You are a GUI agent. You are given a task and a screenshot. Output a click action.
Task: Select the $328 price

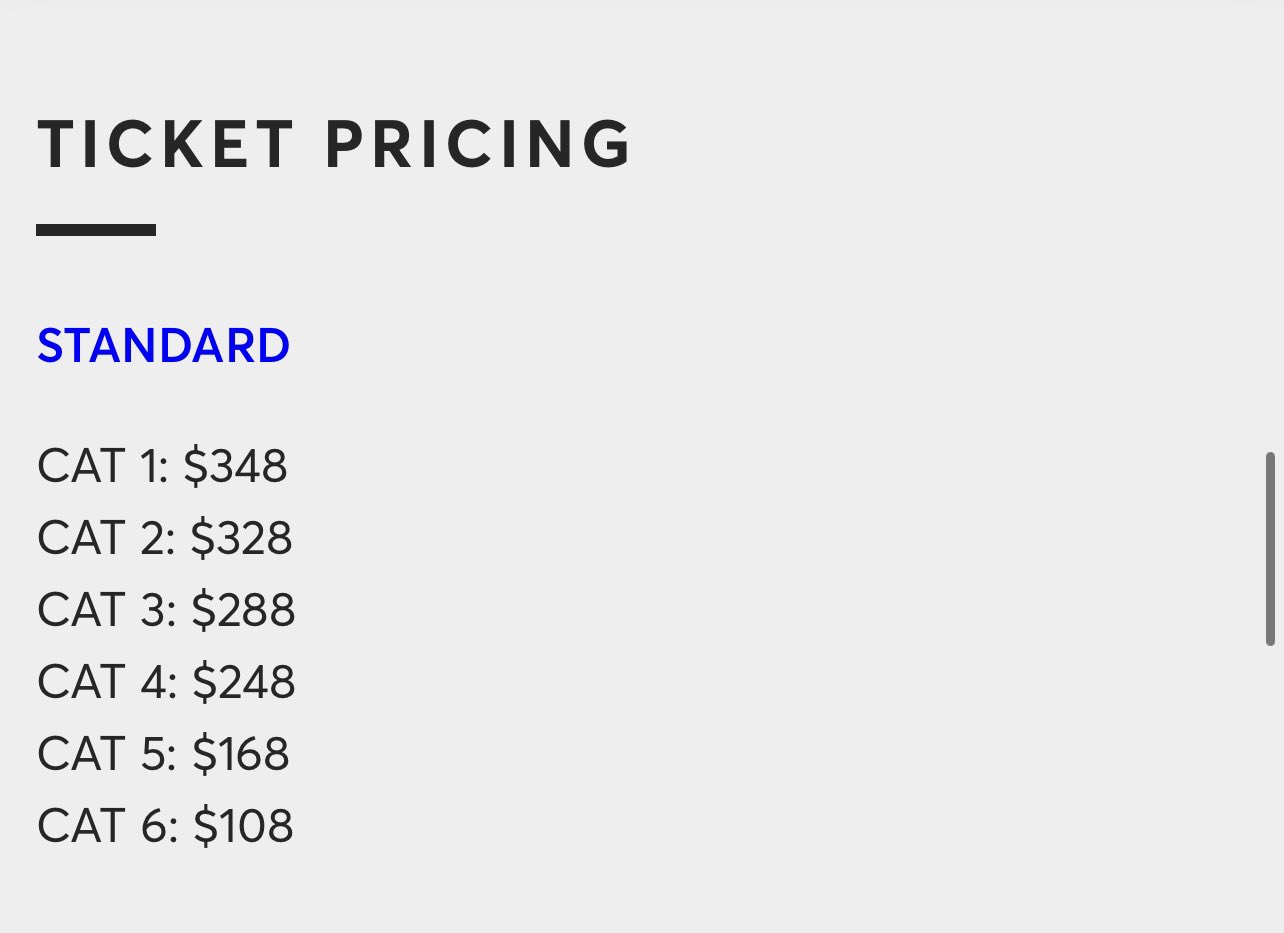click(241, 539)
